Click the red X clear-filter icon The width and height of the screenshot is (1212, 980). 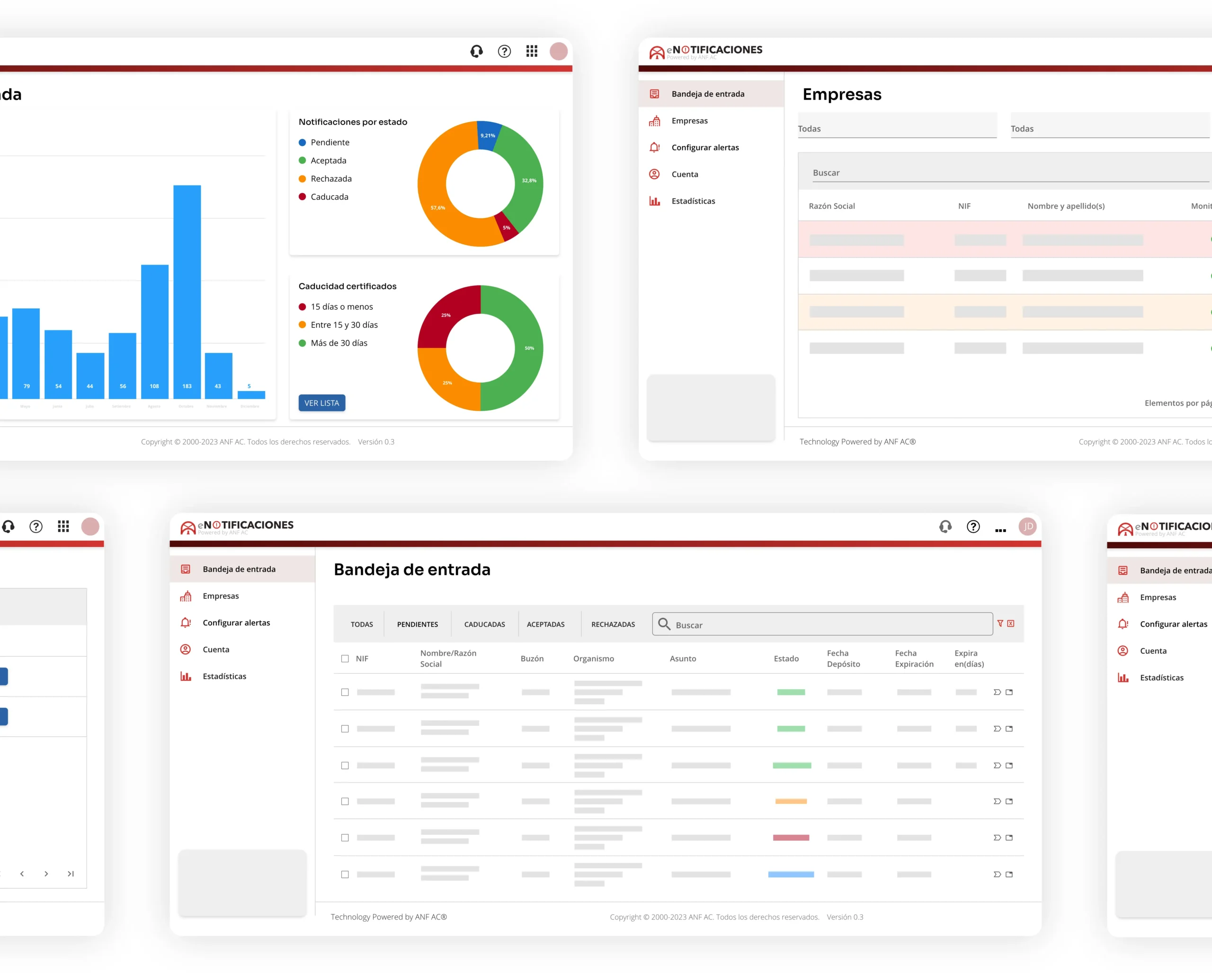tap(1010, 623)
